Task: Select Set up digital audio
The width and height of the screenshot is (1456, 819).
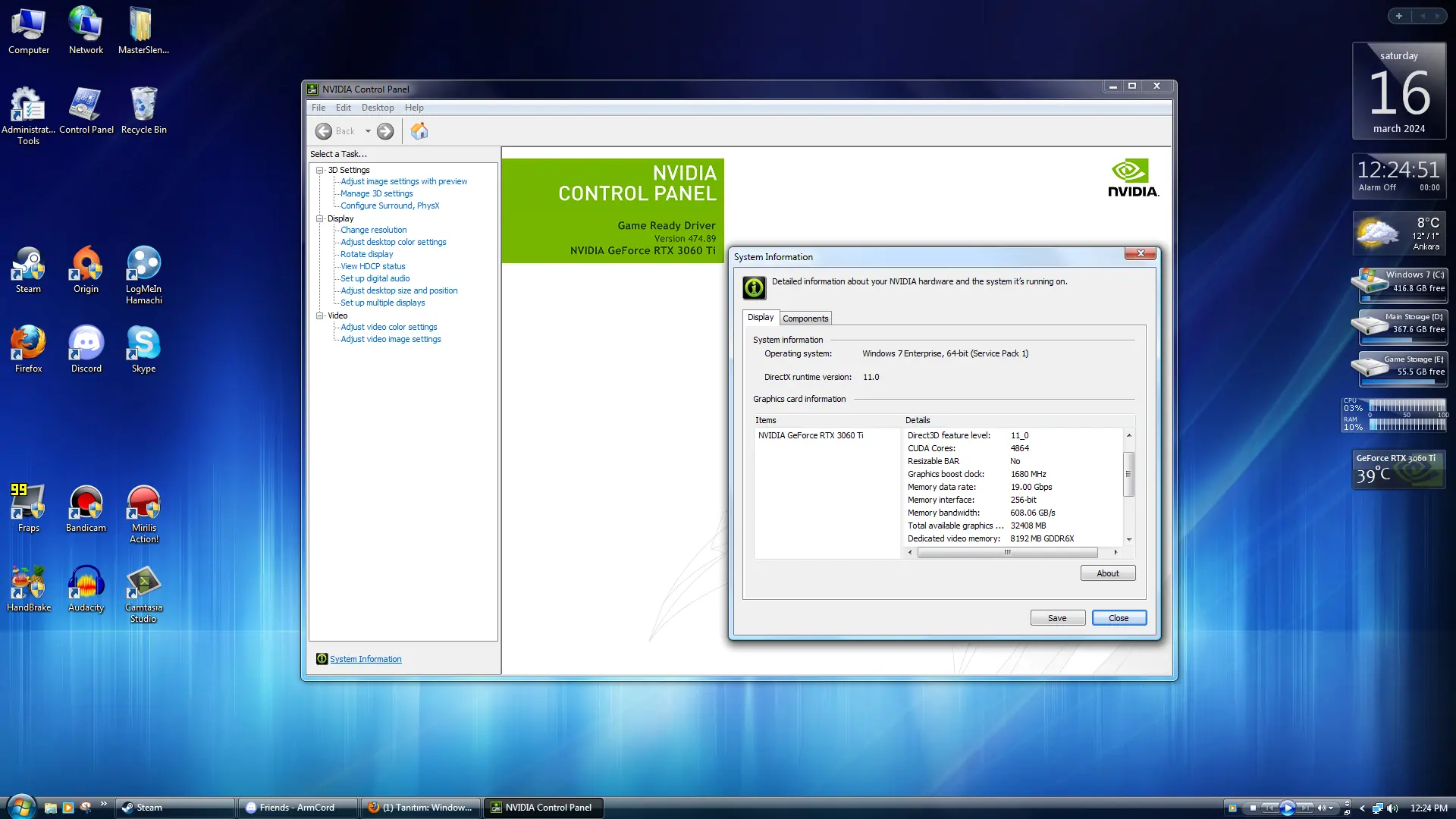Action: pyautogui.click(x=375, y=278)
